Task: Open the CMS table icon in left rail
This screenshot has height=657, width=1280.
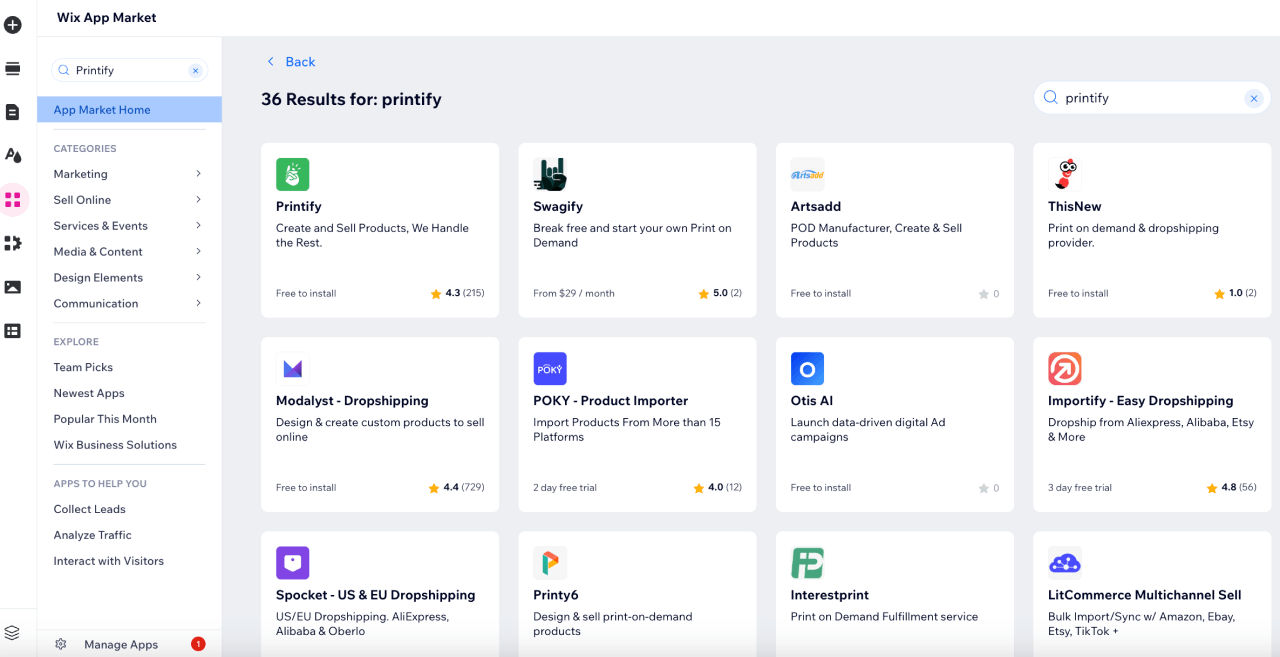Action: click(13, 330)
